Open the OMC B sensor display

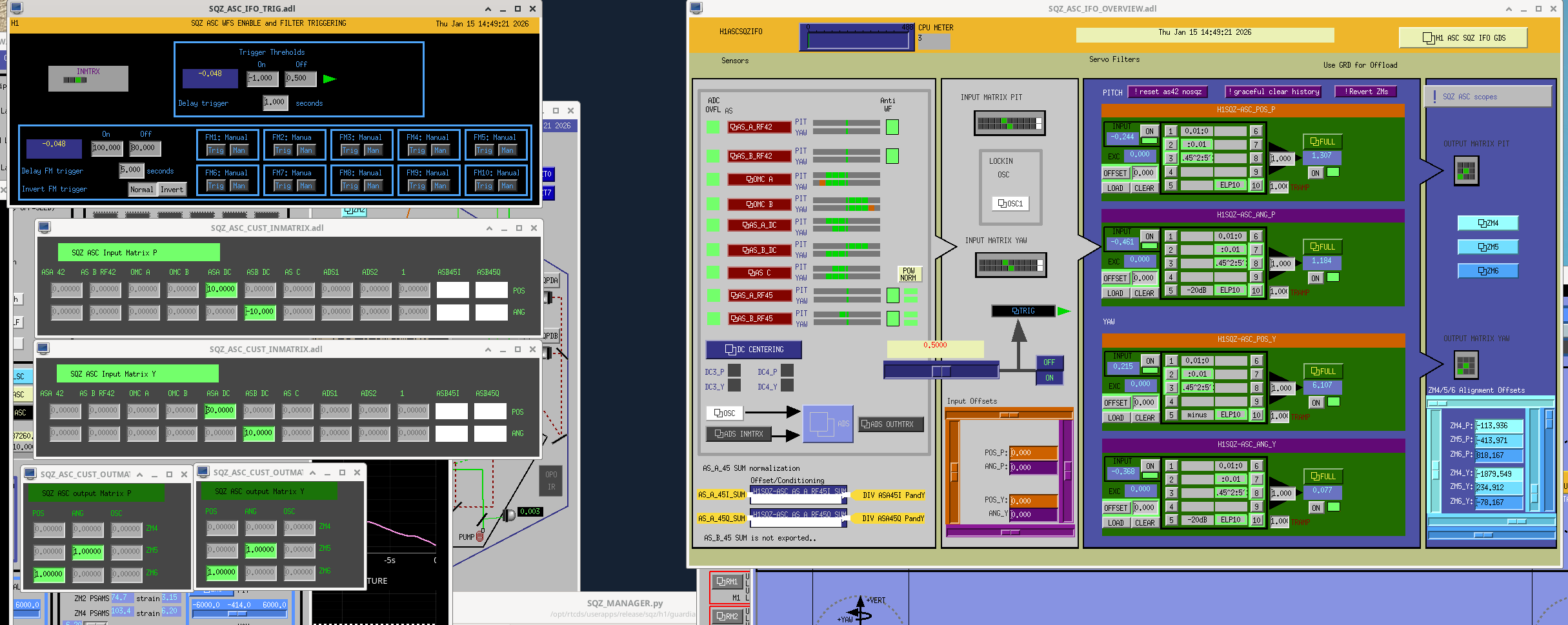coord(759,204)
